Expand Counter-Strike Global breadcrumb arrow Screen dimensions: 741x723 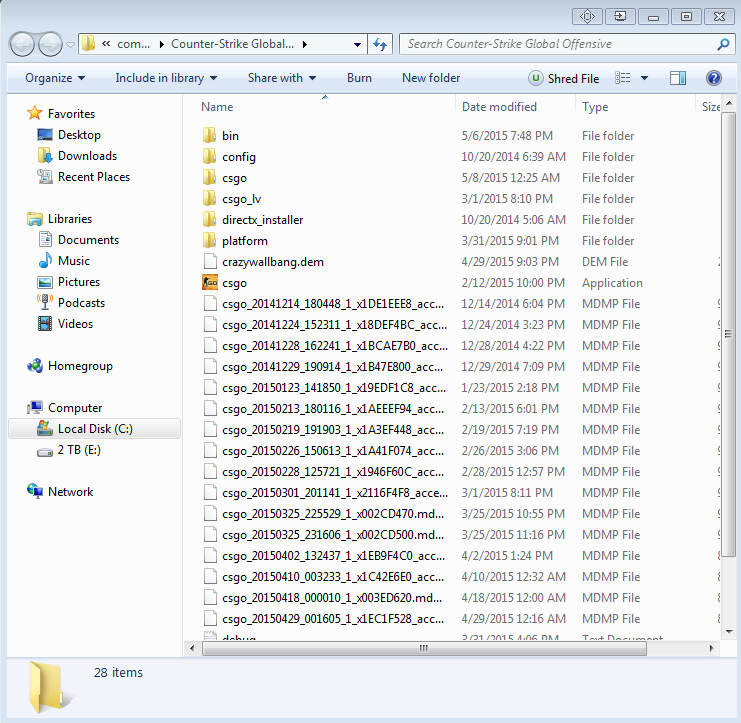(305, 44)
